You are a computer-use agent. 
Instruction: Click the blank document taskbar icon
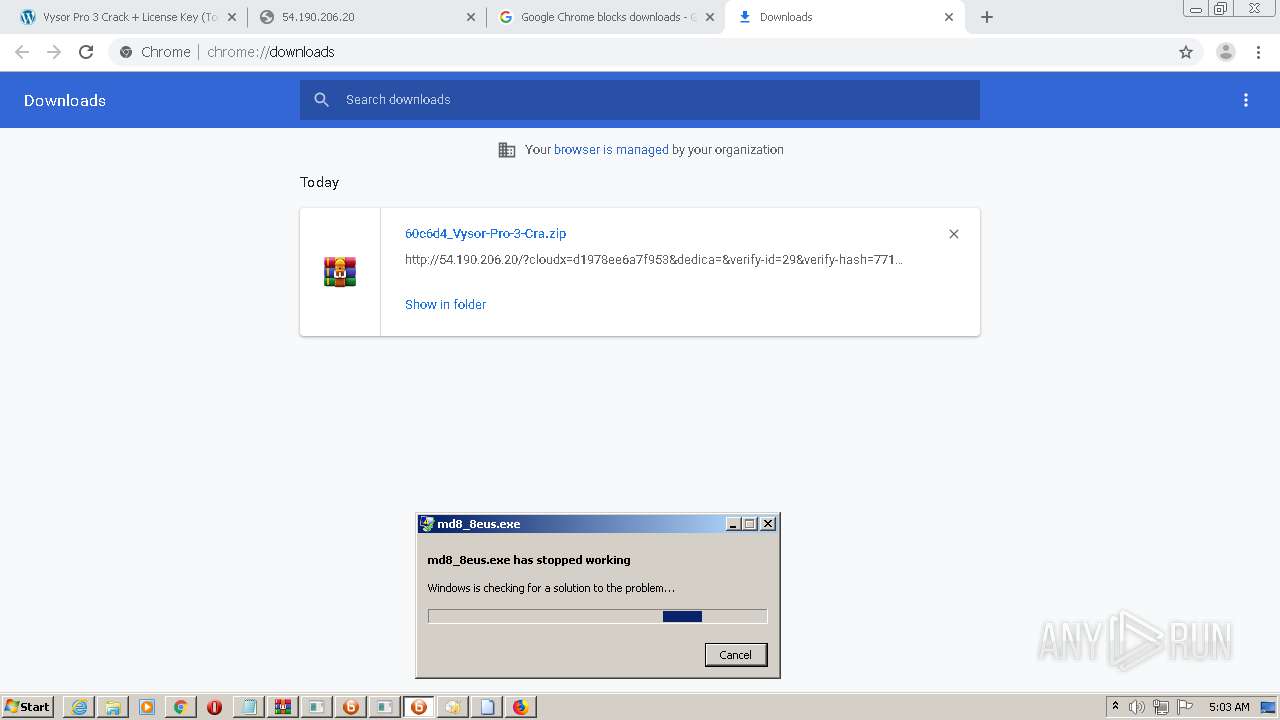pyautogui.click(x=487, y=707)
